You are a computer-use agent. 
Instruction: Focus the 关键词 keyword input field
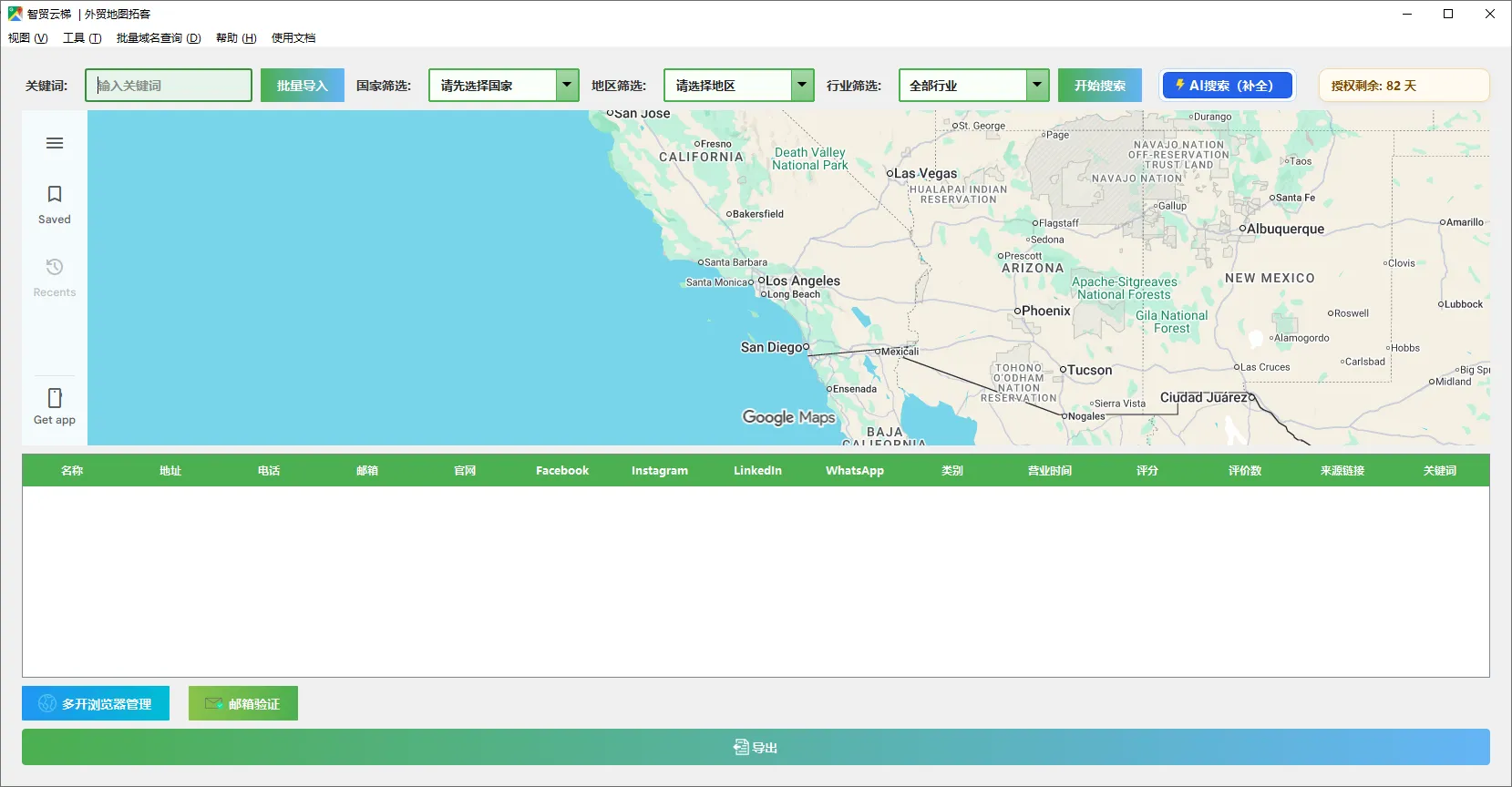pyautogui.click(x=169, y=86)
